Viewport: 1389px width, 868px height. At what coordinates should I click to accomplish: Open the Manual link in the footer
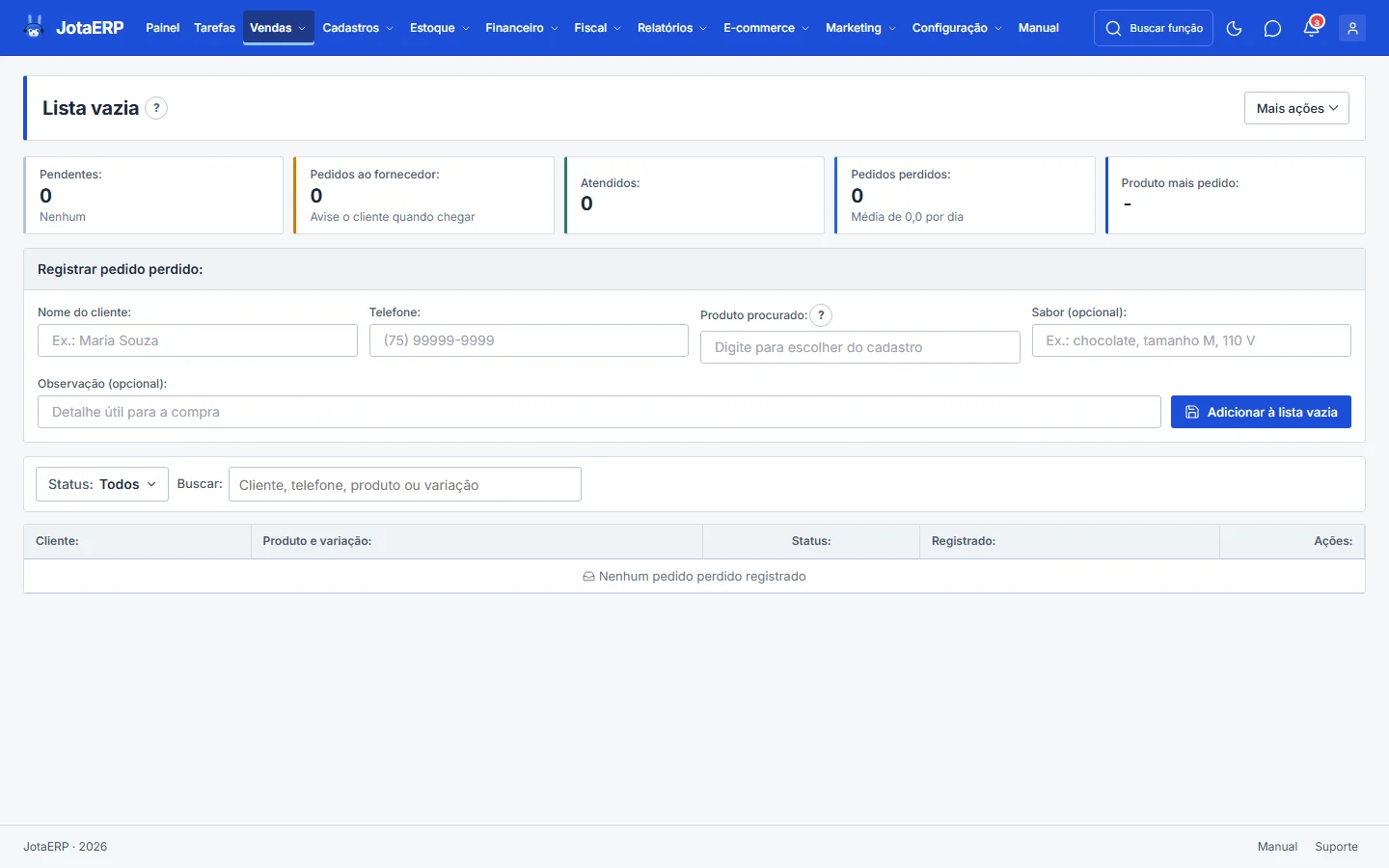pyautogui.click(x=1277, y=847)
